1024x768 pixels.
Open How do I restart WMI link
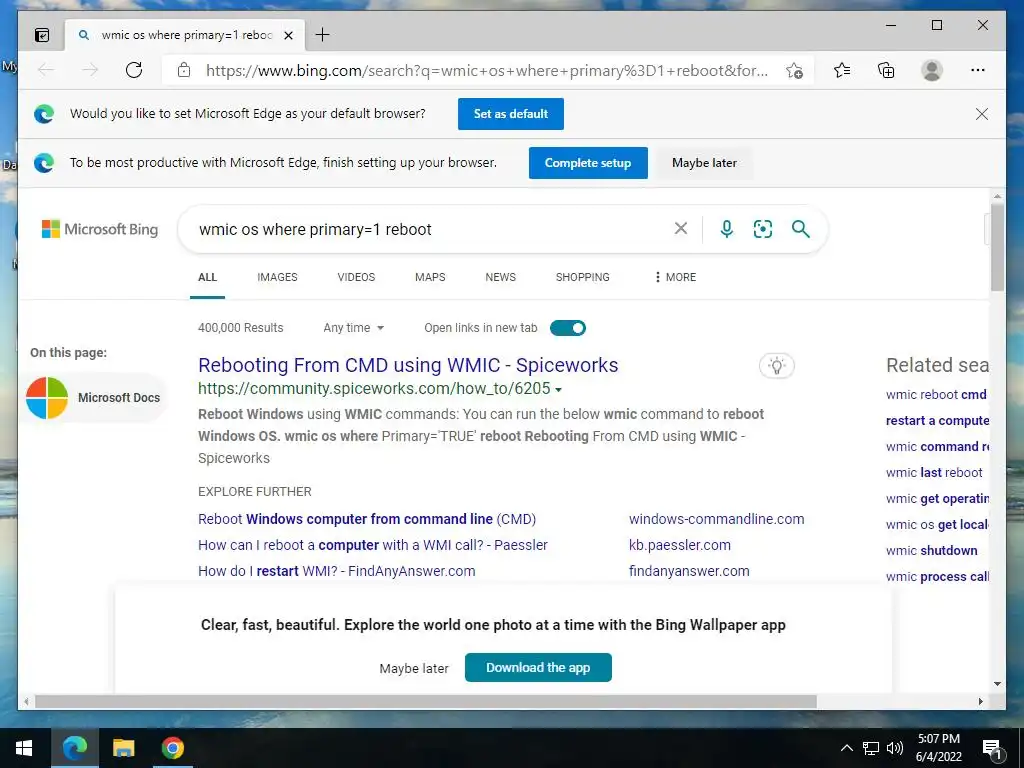pos(336,571)
